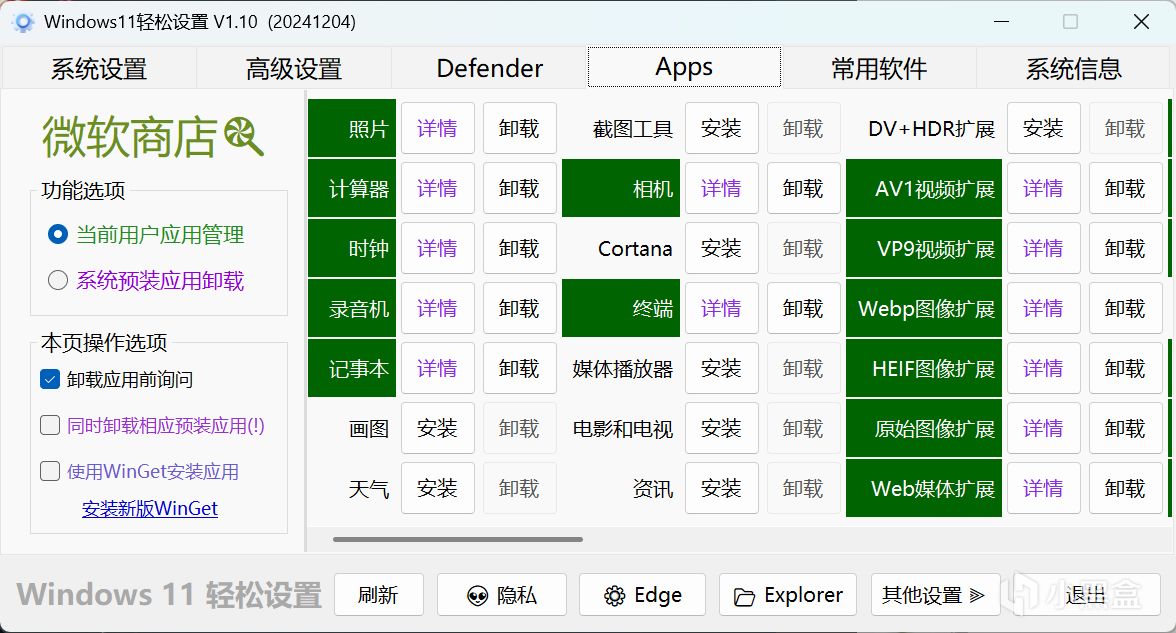View 详情 for 计算器
Image resolution: width=1176 pixels, height=633 pixels.
coord(437,188)
